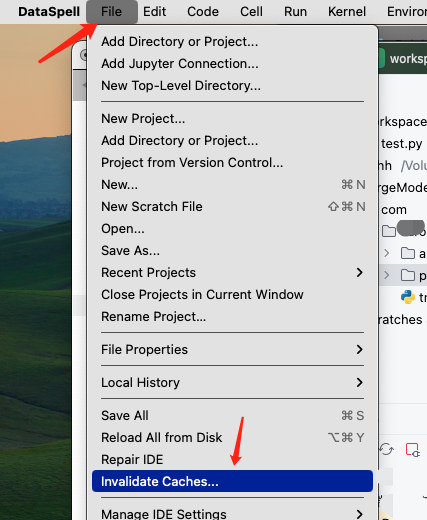Click the folder icon beside item 'p'
Viewport: 427px width, 520px height.
[408, 275]
